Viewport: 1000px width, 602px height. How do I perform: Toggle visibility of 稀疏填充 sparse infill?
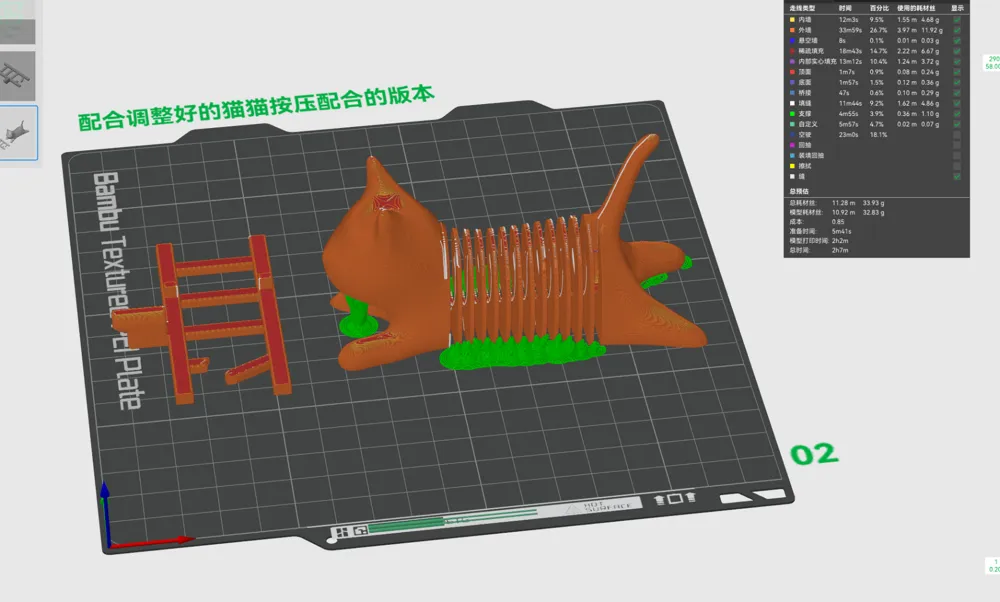tap(957, 51)
